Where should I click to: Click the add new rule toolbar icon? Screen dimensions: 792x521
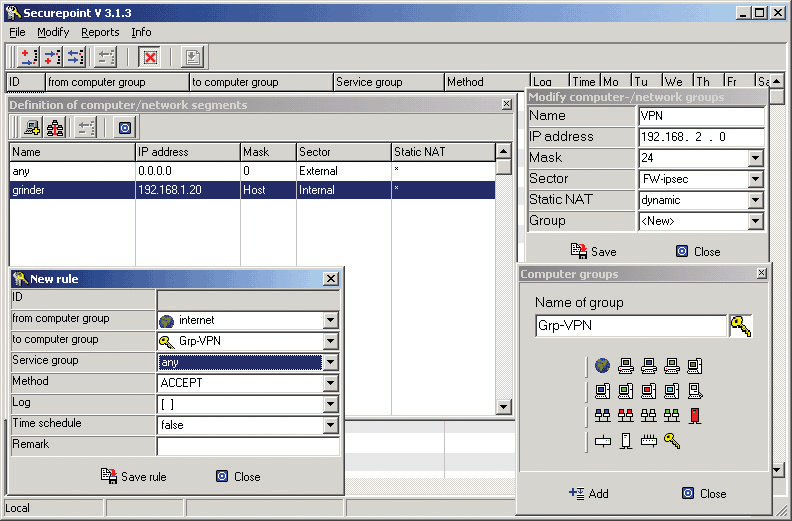click(28, 57)
